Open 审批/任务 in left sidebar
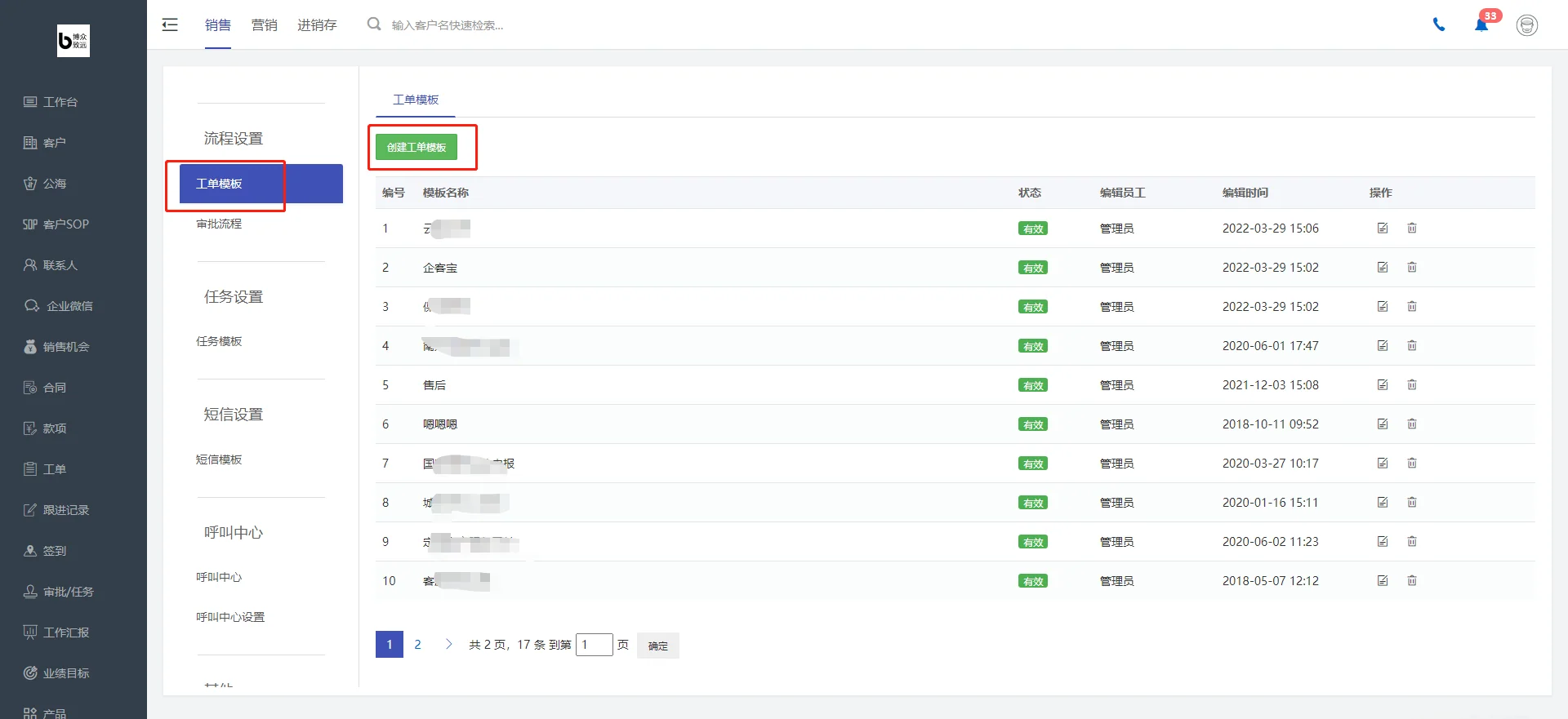This screenshot has width=1568, height=719. [58, 592]
